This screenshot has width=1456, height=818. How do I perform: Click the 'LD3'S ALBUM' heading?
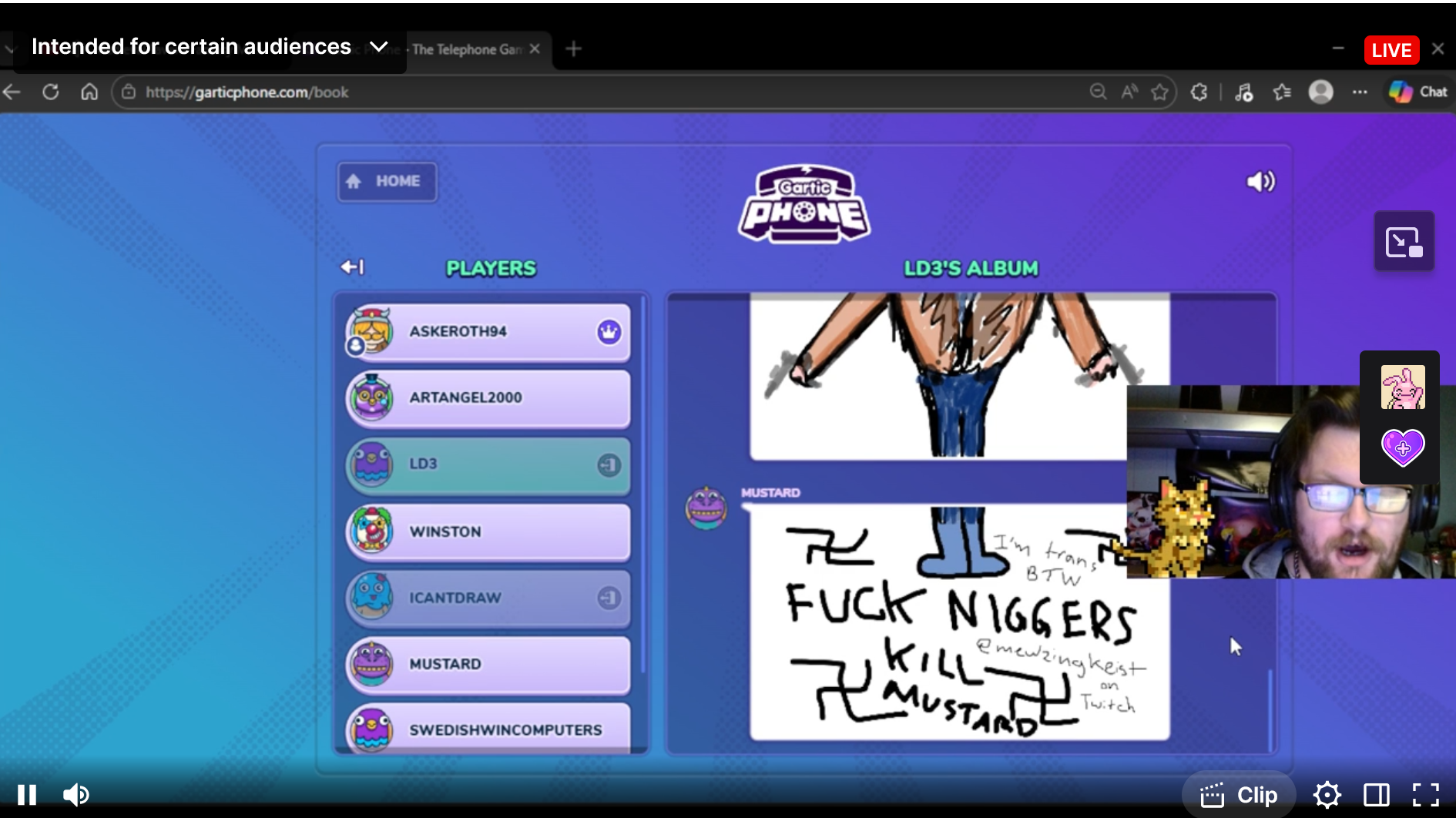click(x=971, y=268)
